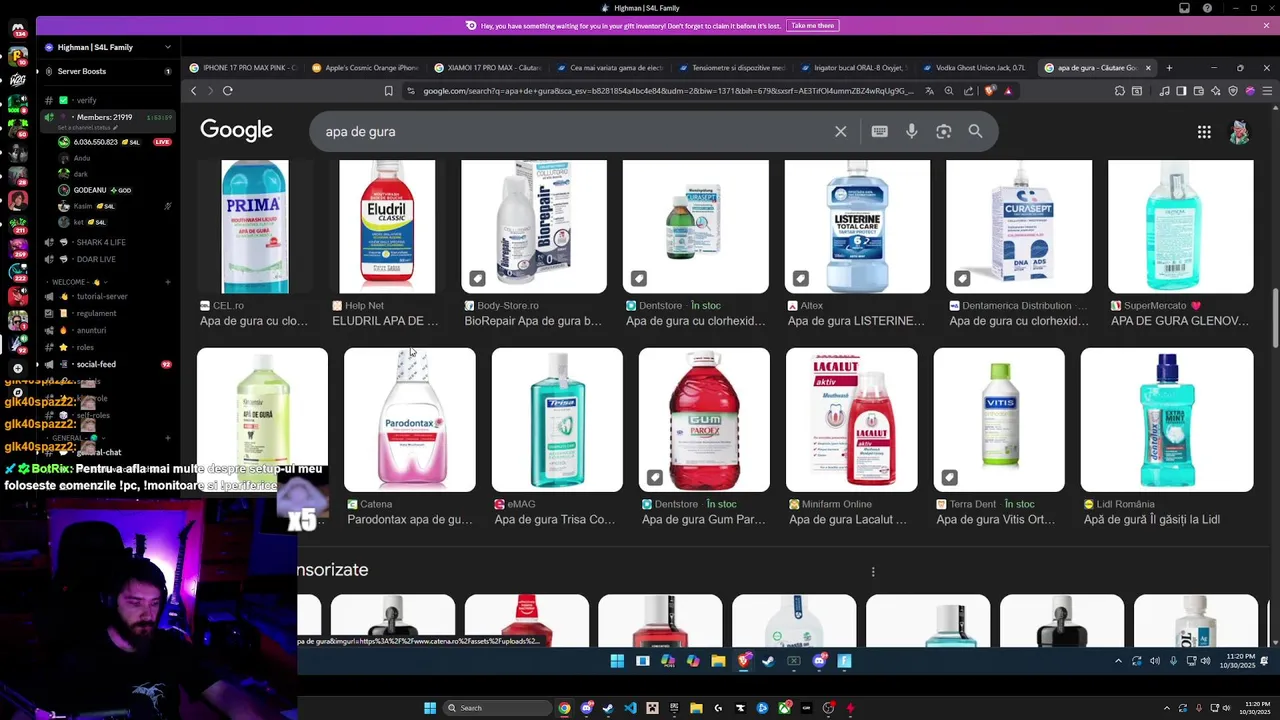This screenshot has height=720, width=1280.
Task: Clear the Google search box text
Action: (x=840, y=131)
